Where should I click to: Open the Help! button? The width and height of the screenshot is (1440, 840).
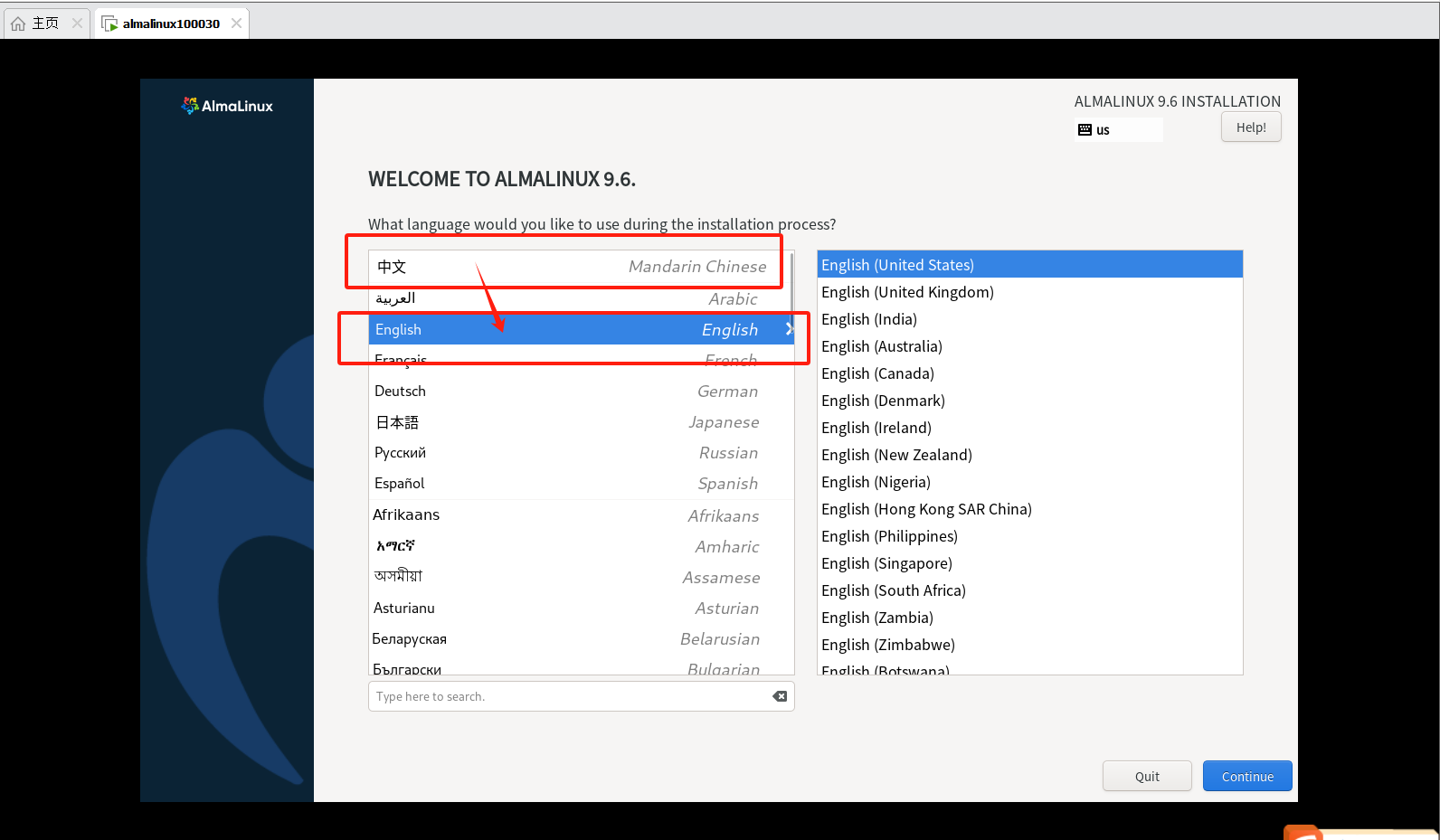tap(1251, 127)
